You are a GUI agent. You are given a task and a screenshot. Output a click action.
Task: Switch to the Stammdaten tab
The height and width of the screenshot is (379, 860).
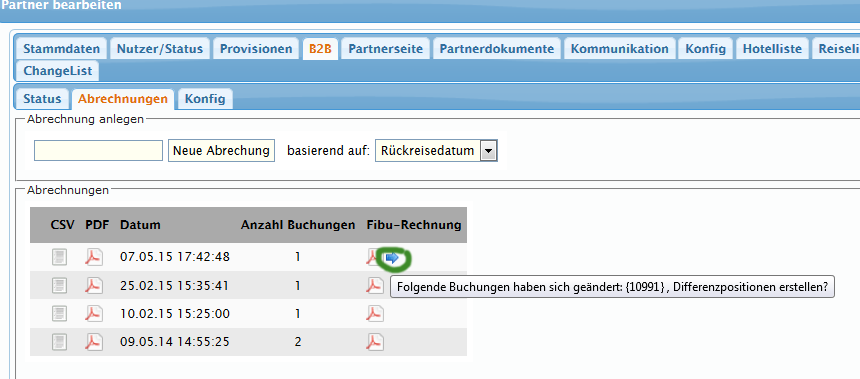point(62,49)
